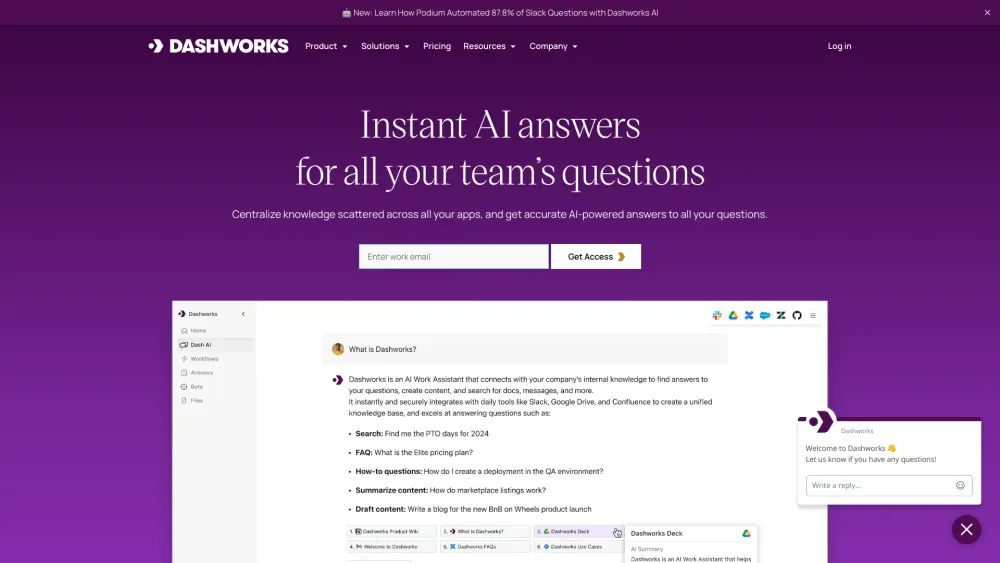Expand the Product dropdown menu
Viewport: 1000px width, 563px height.
pos(326,46)
